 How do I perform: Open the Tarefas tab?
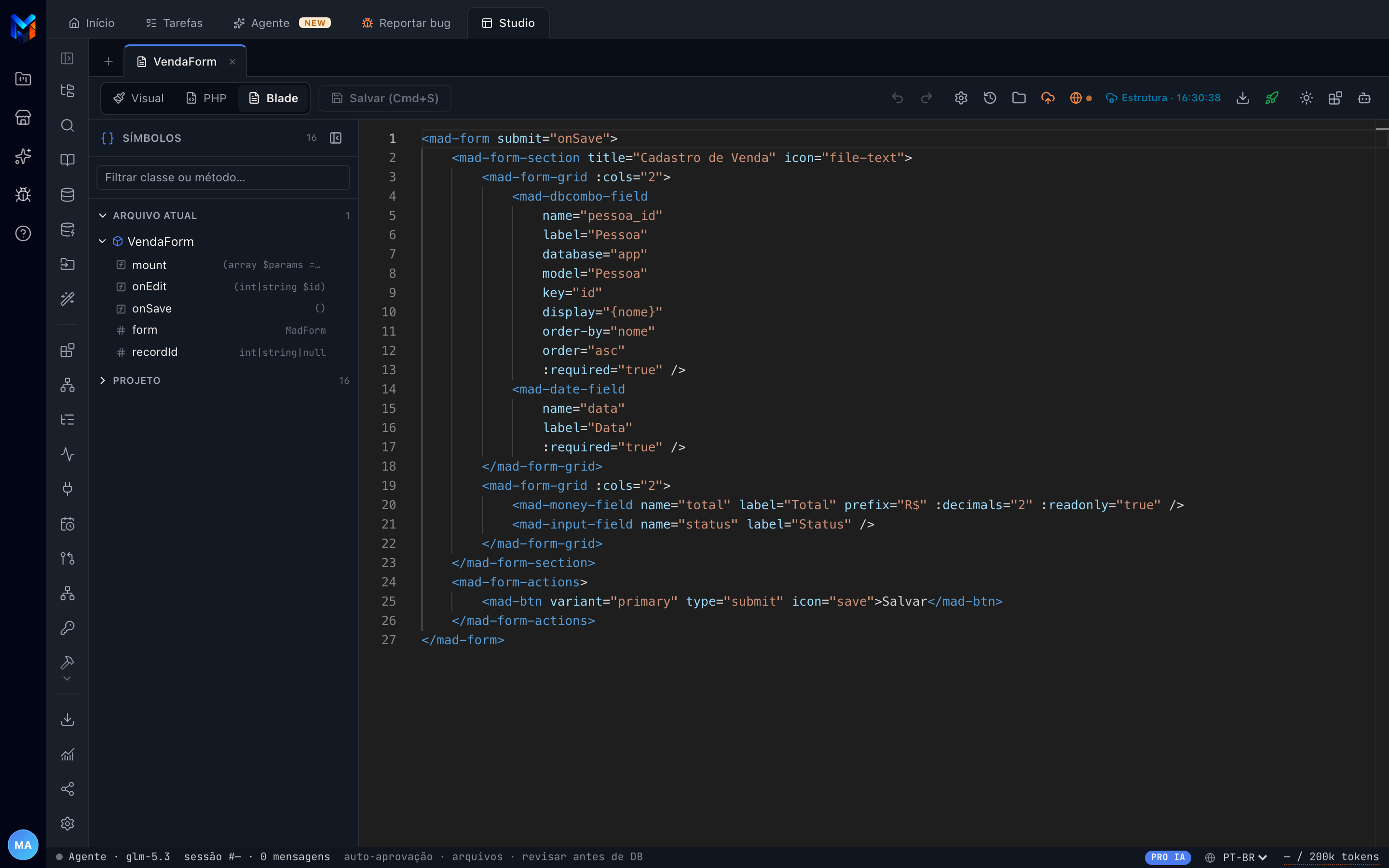click(x=174, y=23)
